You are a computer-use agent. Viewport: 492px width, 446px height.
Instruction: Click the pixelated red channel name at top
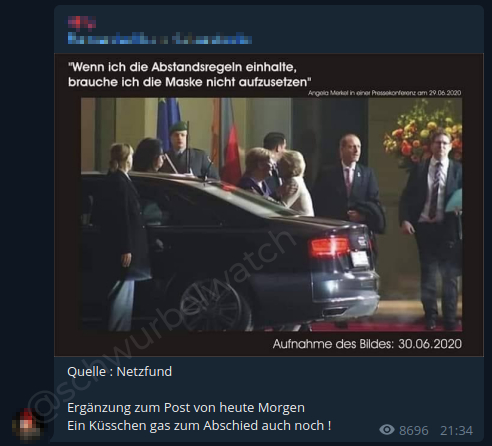pyautogui.click(x=82, y=22)
